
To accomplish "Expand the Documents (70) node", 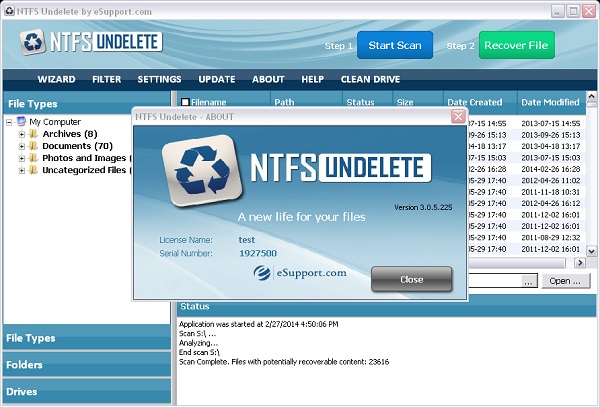I will (x=22, y=146).
